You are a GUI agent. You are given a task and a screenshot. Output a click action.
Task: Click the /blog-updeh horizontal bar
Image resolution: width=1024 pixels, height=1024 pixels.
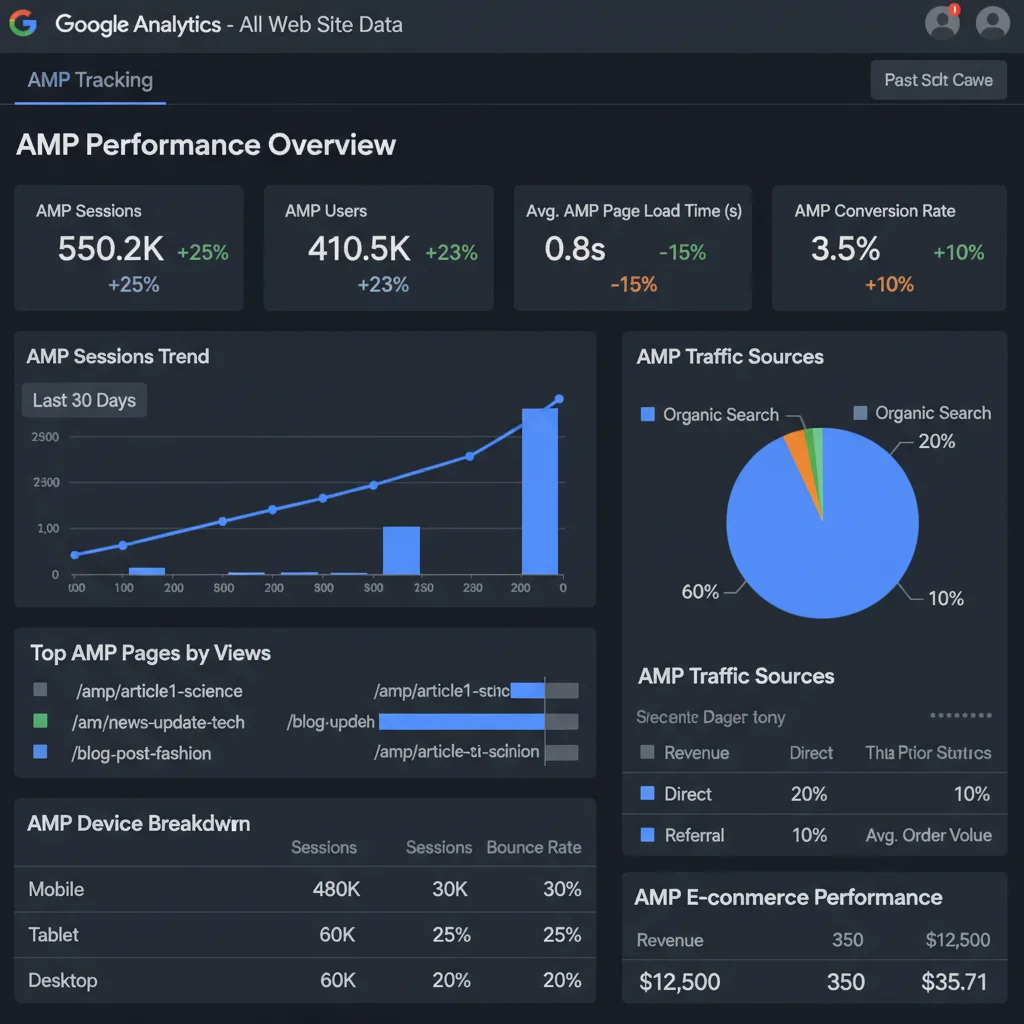(x=462, y=722)
